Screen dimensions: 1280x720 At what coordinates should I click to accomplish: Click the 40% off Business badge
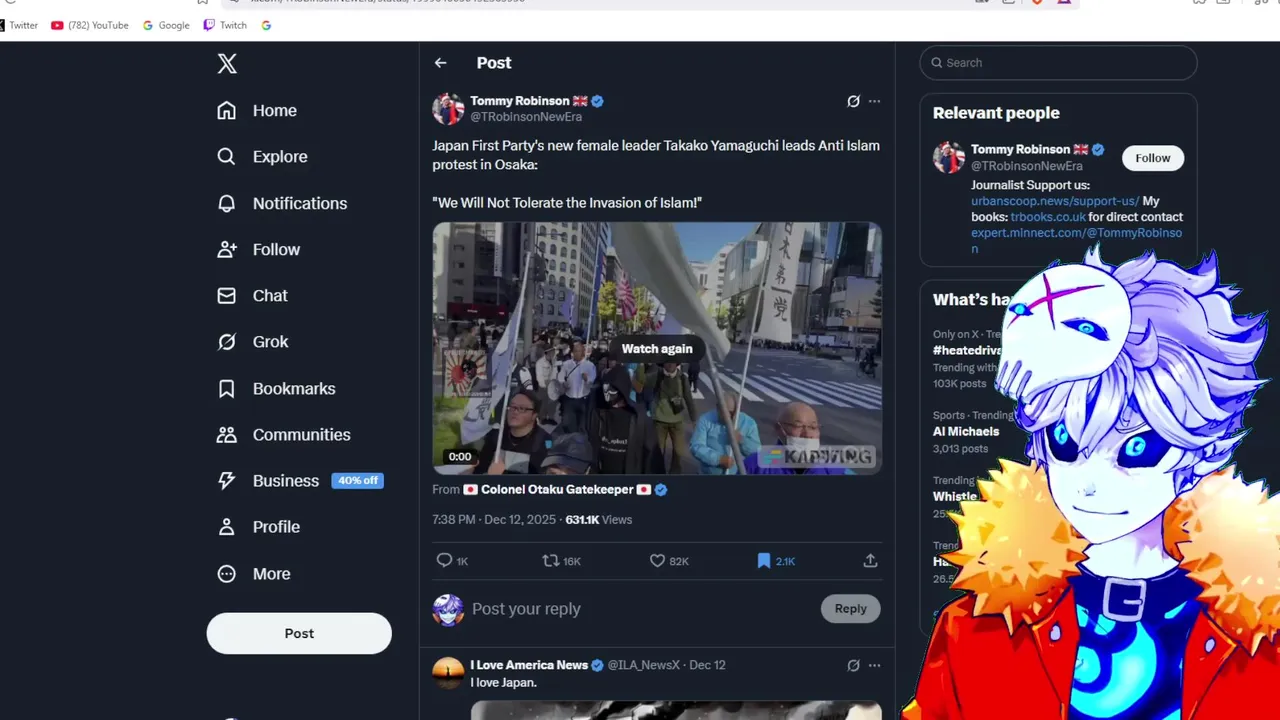[357, 481]
